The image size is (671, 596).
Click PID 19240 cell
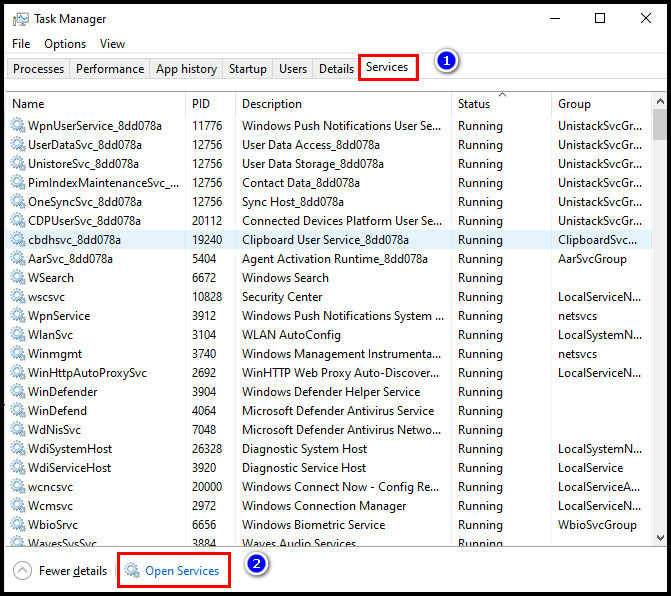(207, 240)
